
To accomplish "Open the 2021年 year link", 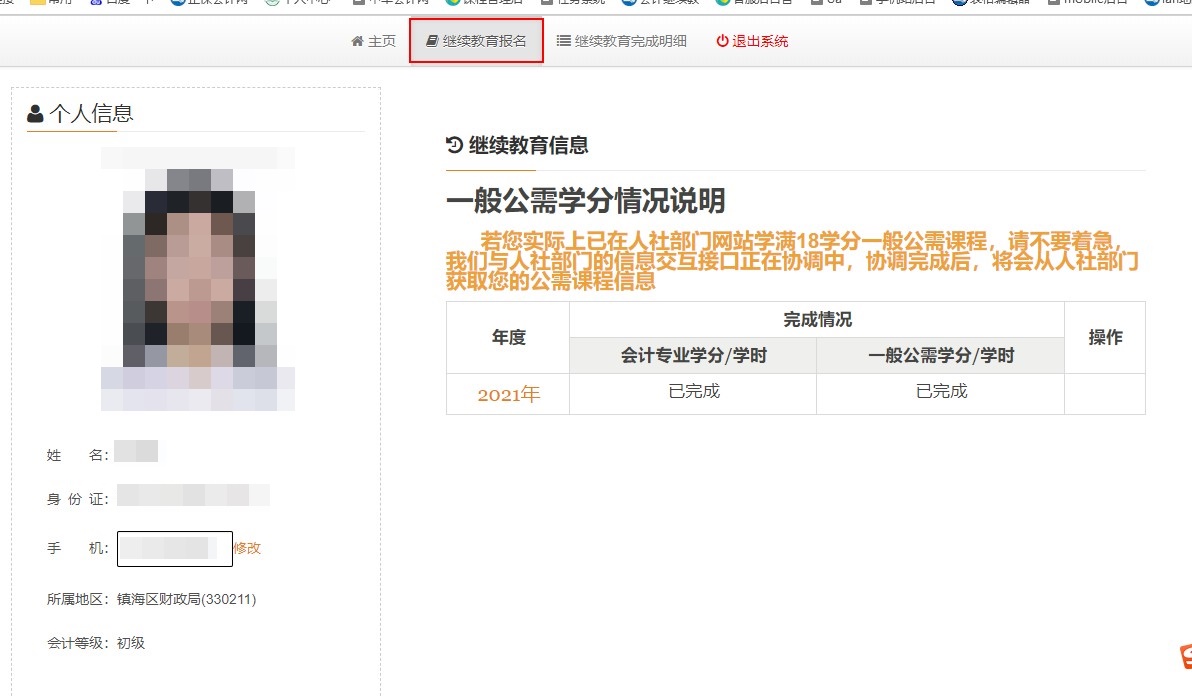I will click(508, 395).
